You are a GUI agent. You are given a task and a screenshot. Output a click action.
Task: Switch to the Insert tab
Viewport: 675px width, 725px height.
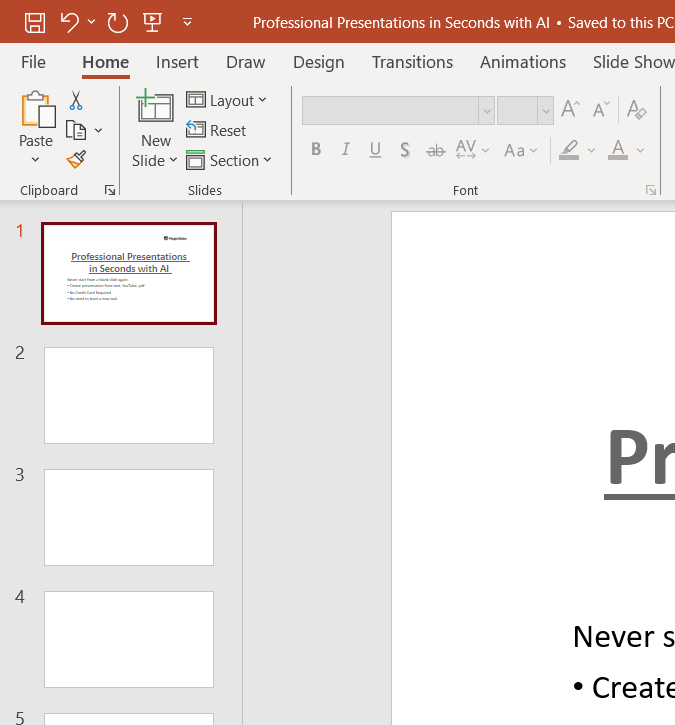tap(177, 62)
